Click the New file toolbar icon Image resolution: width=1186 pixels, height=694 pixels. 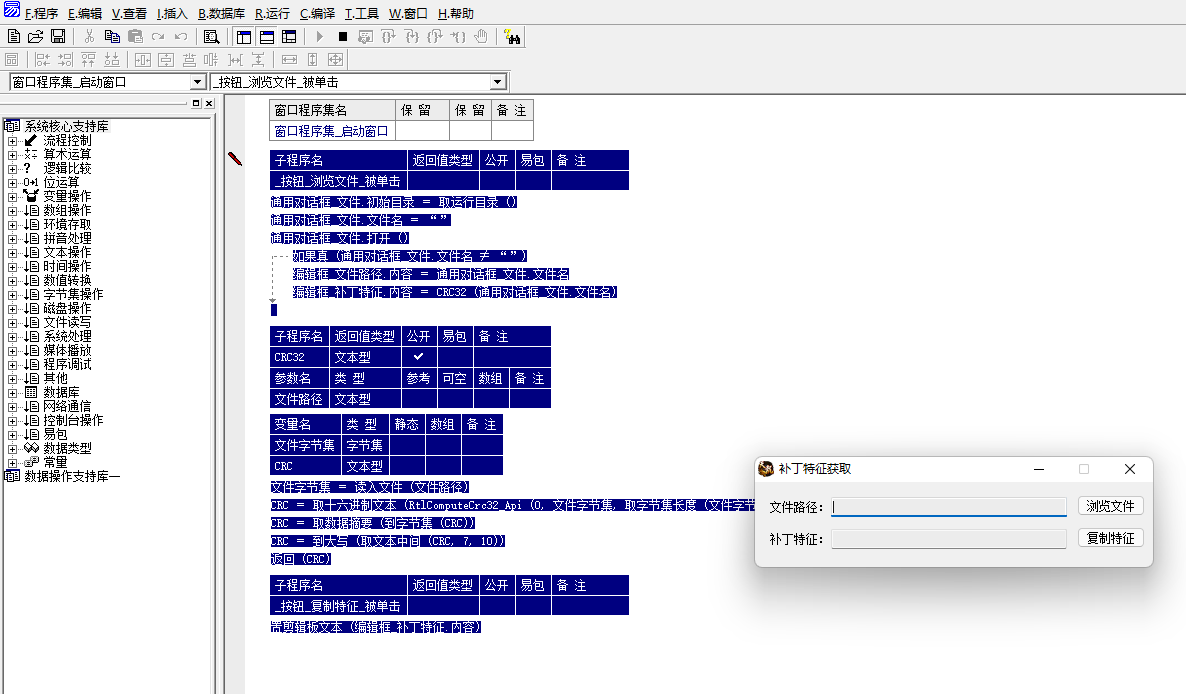pos(14,37)
